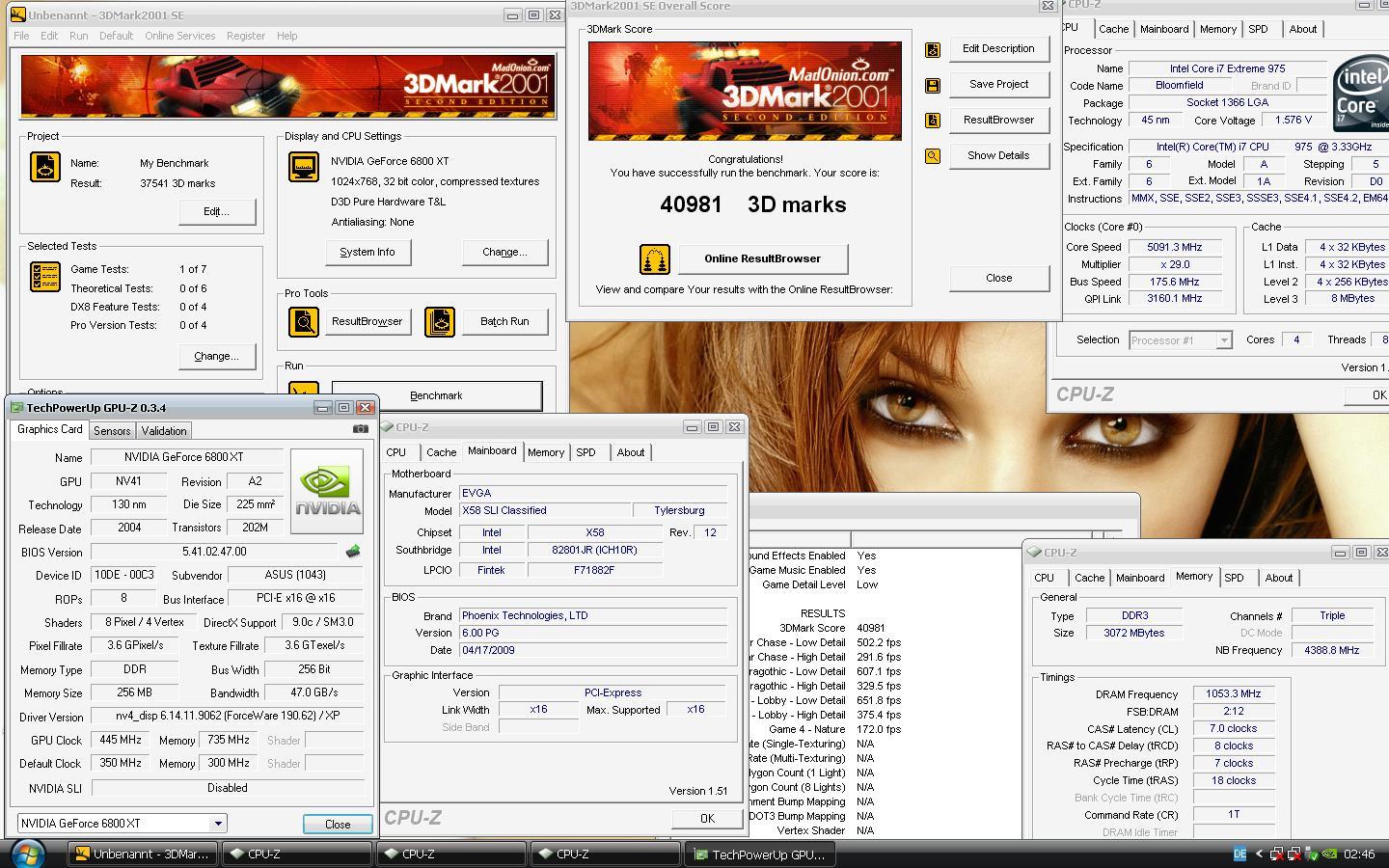Screen dimensions: 1389x868
Task: Click the Save Project button
Action: pos(999,84)
